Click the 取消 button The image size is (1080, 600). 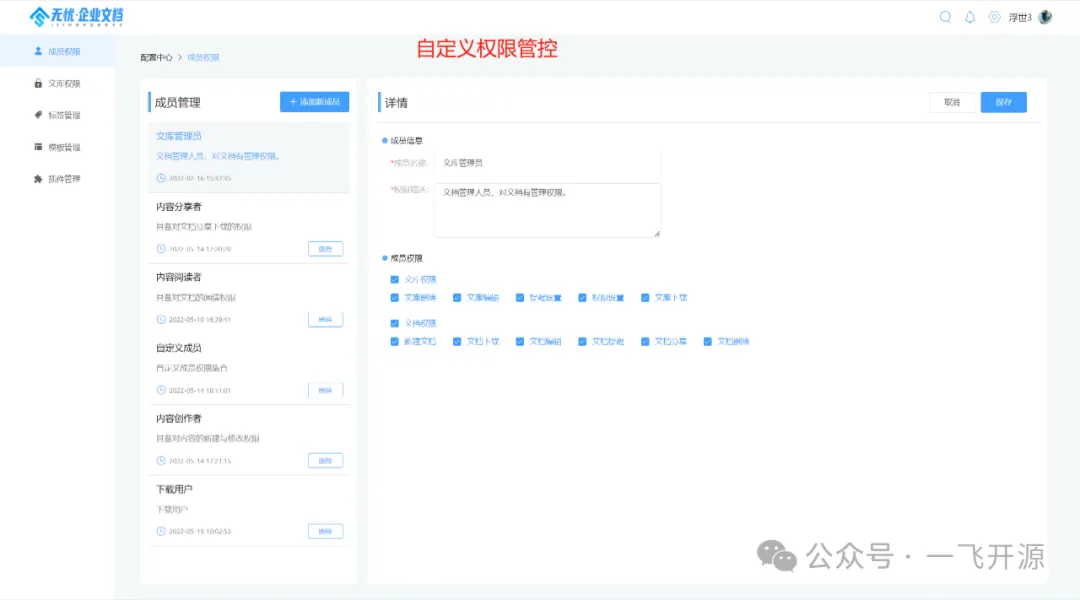click(952, 102)
